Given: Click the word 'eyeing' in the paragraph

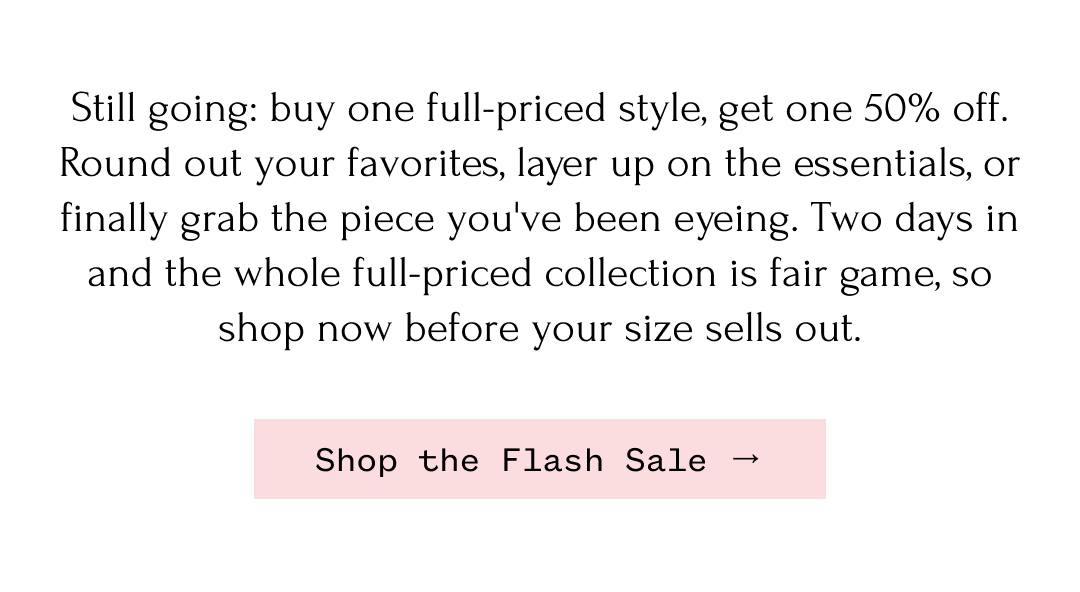Looking at the screenshot, I should click(731, 221).
